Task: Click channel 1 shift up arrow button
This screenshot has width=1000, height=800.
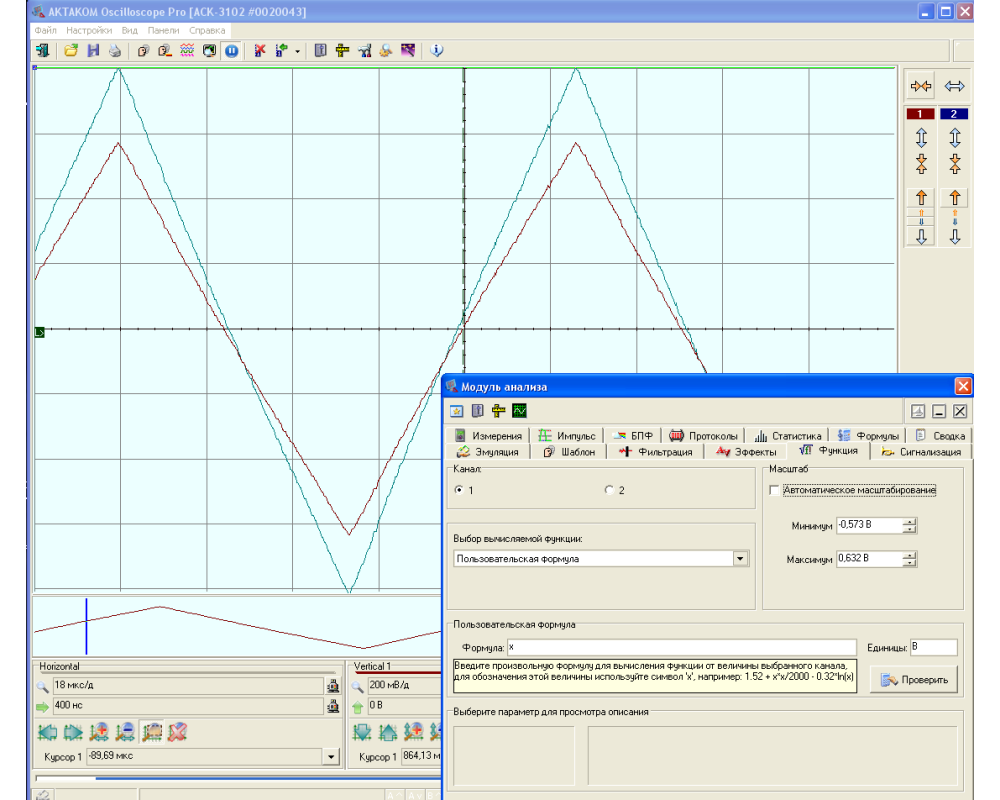Action: (921, 198)
